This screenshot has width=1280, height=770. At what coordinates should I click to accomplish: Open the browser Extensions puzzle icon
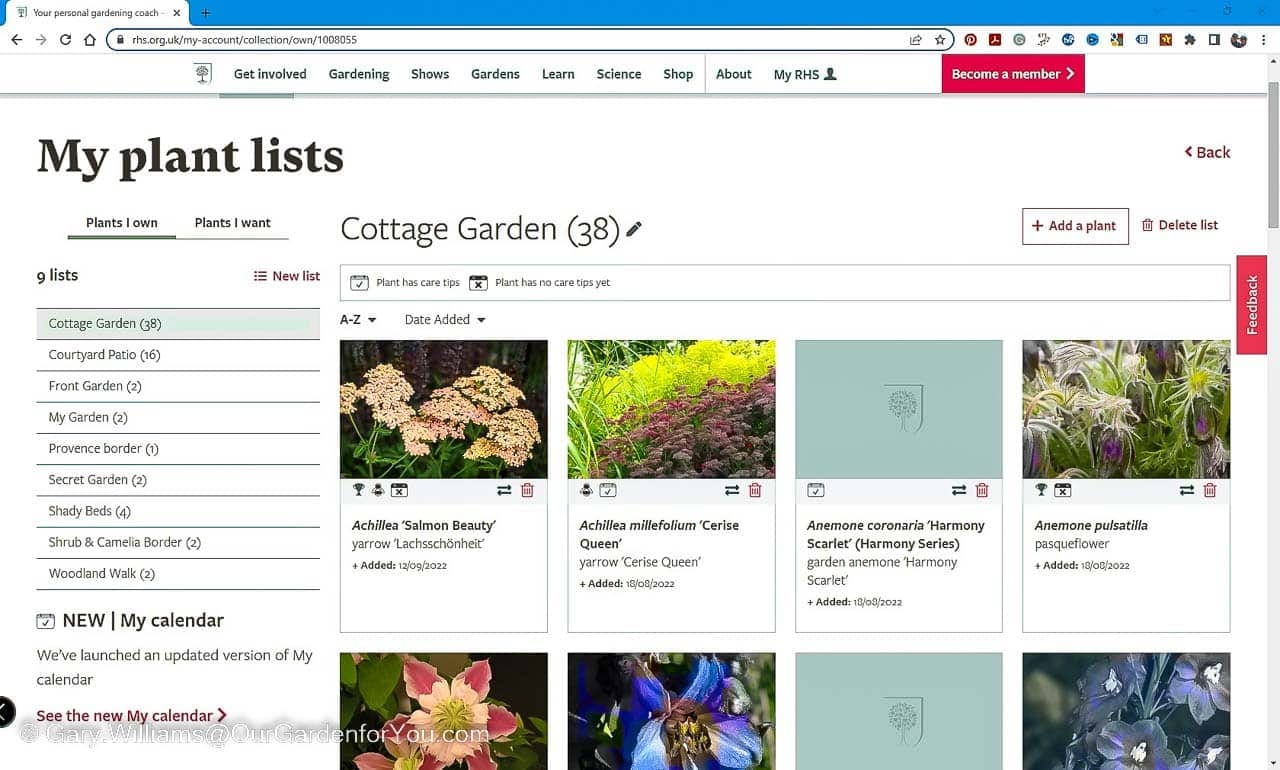click(1190, 40)
